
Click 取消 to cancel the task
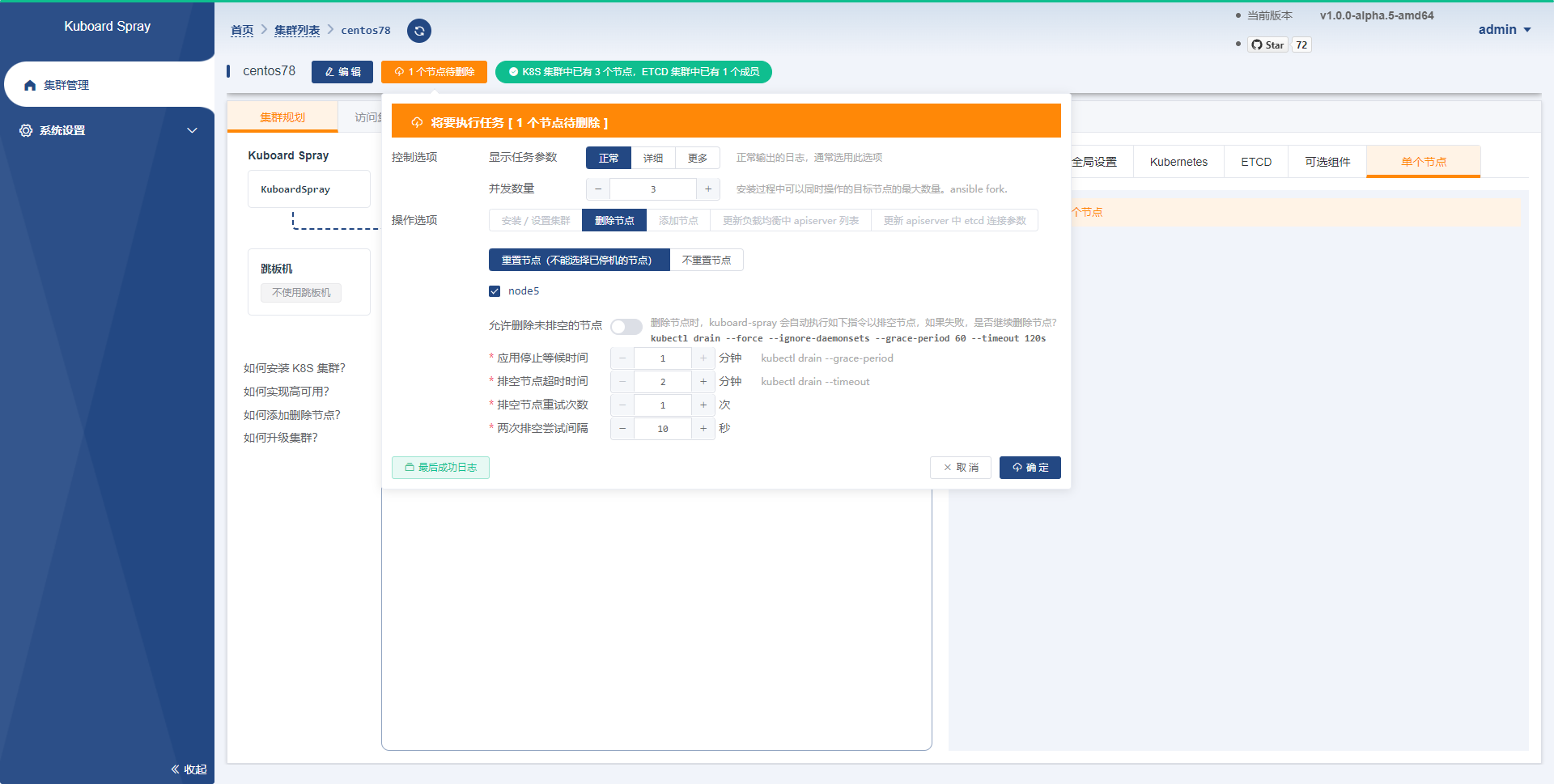961,468
